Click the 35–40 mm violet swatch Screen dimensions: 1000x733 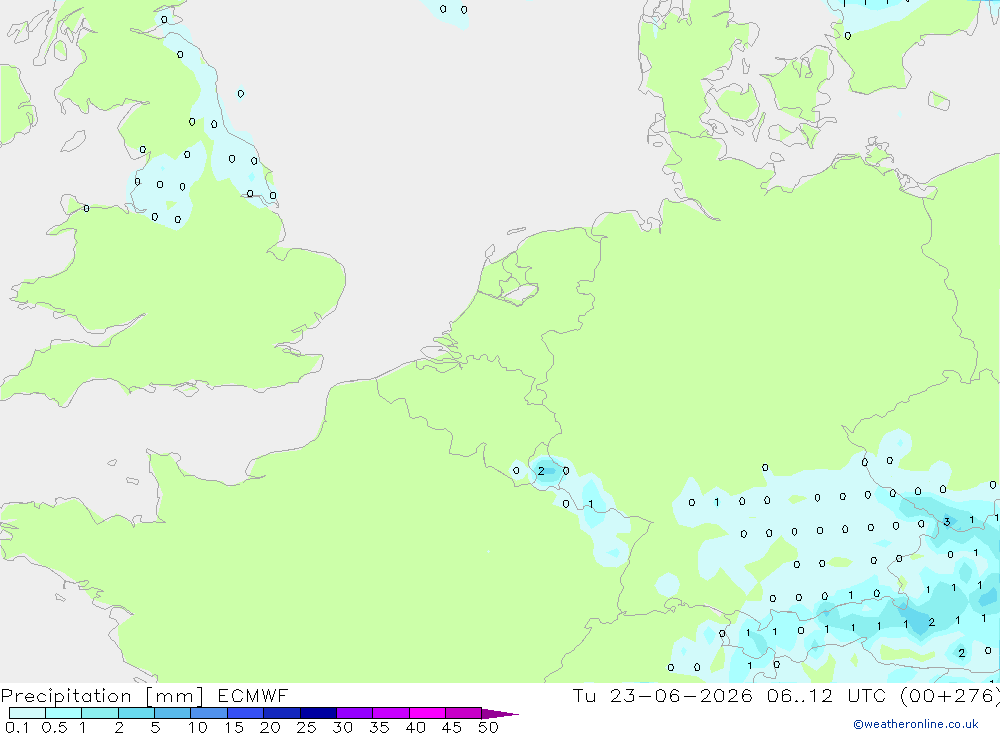(x=391, y=713)
